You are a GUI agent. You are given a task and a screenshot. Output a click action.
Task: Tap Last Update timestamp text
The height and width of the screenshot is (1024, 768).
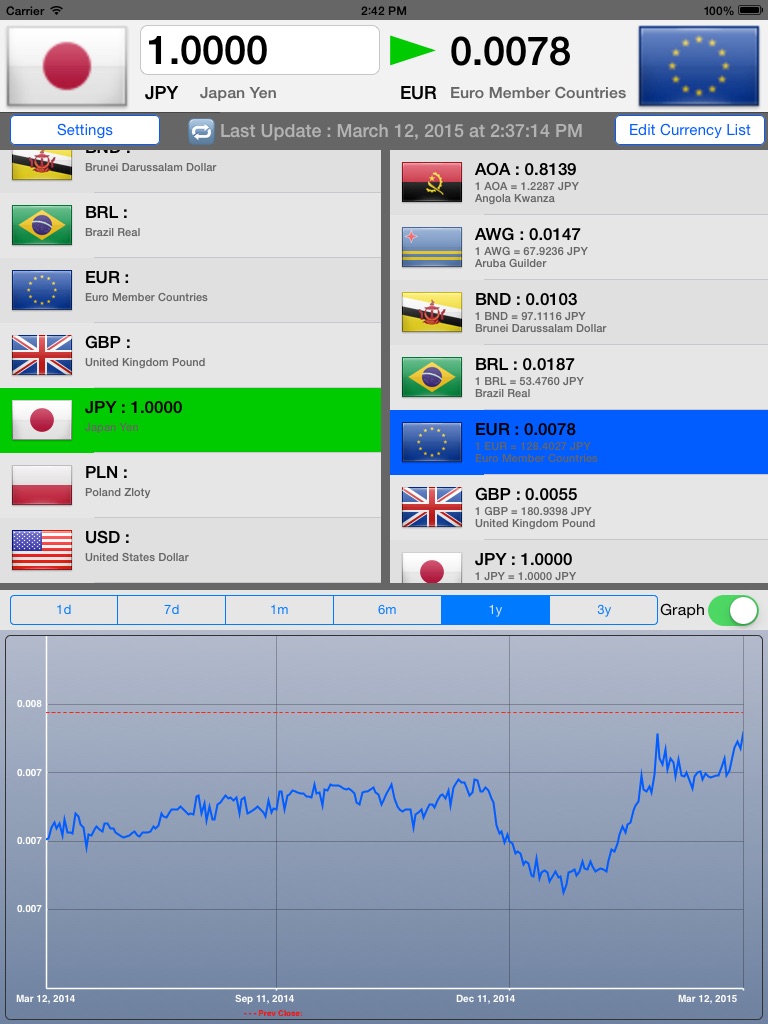(401, 131)
